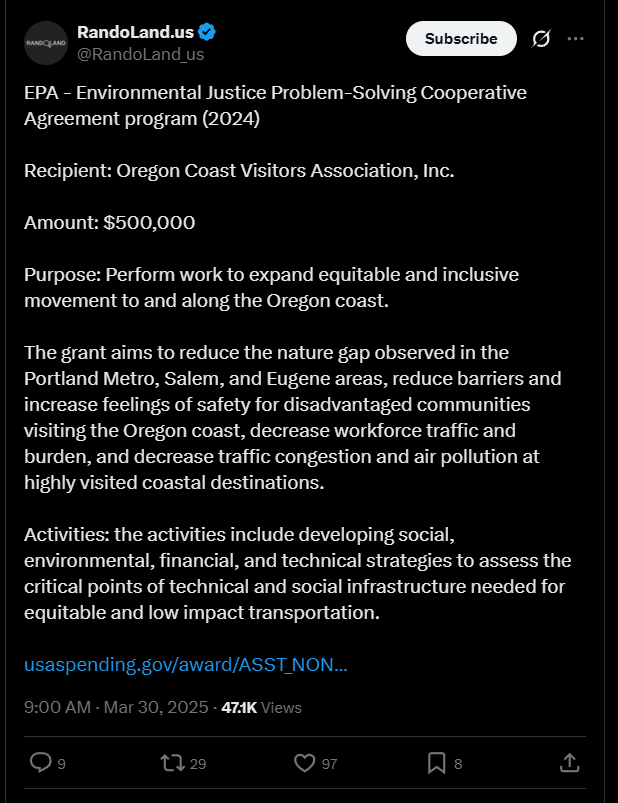Click the repost arrows icon
The height and width of the screenshot is (803, 618).
(172, 763)
